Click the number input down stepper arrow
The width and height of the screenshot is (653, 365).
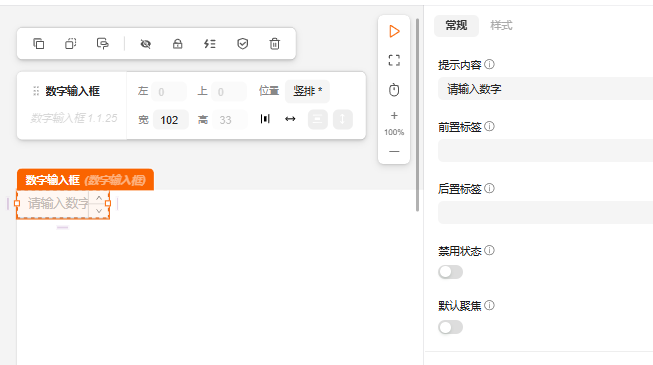click(99, 211)
